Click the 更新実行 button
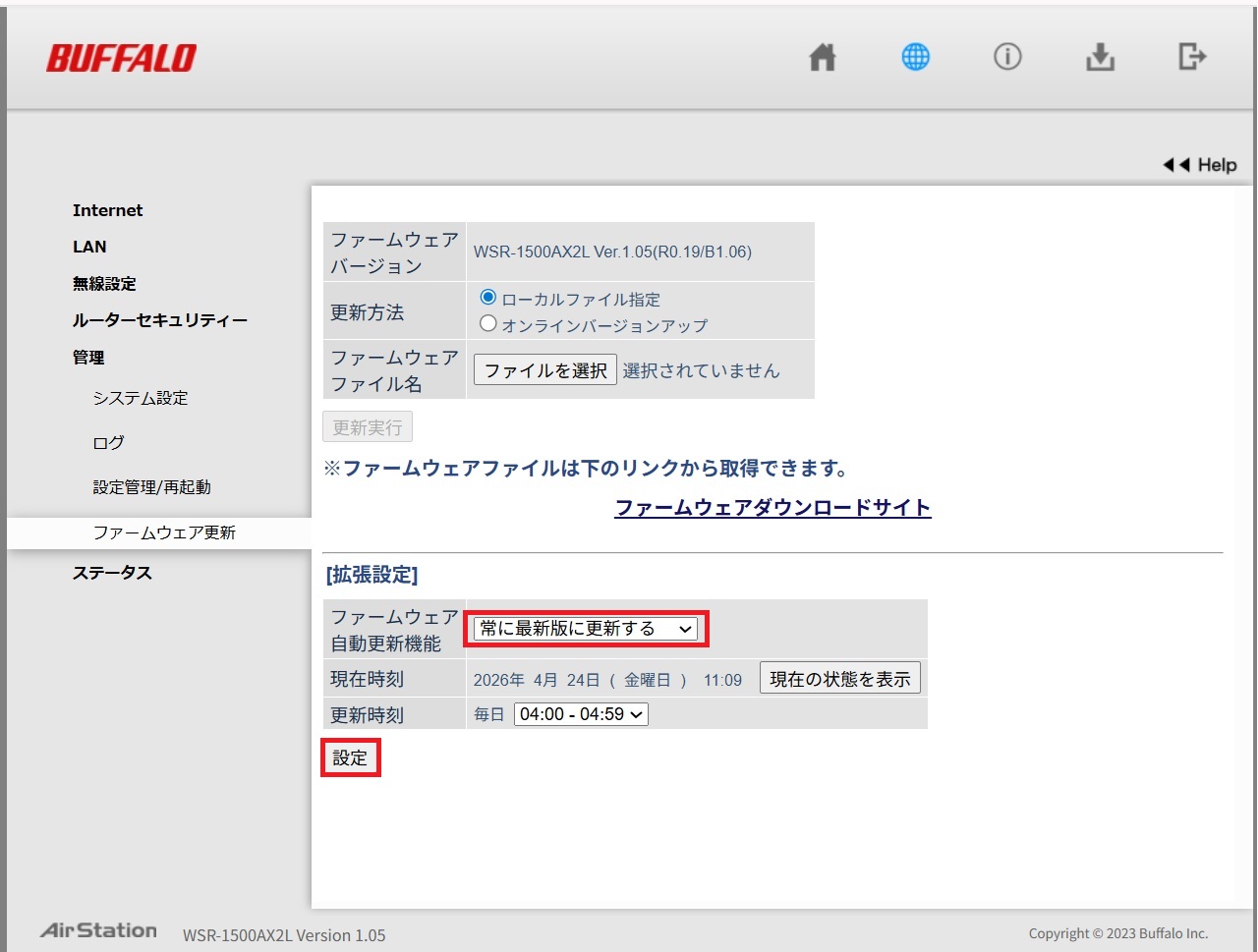Viewport: 1258px width, 952px height. click(x=368, y=427)
